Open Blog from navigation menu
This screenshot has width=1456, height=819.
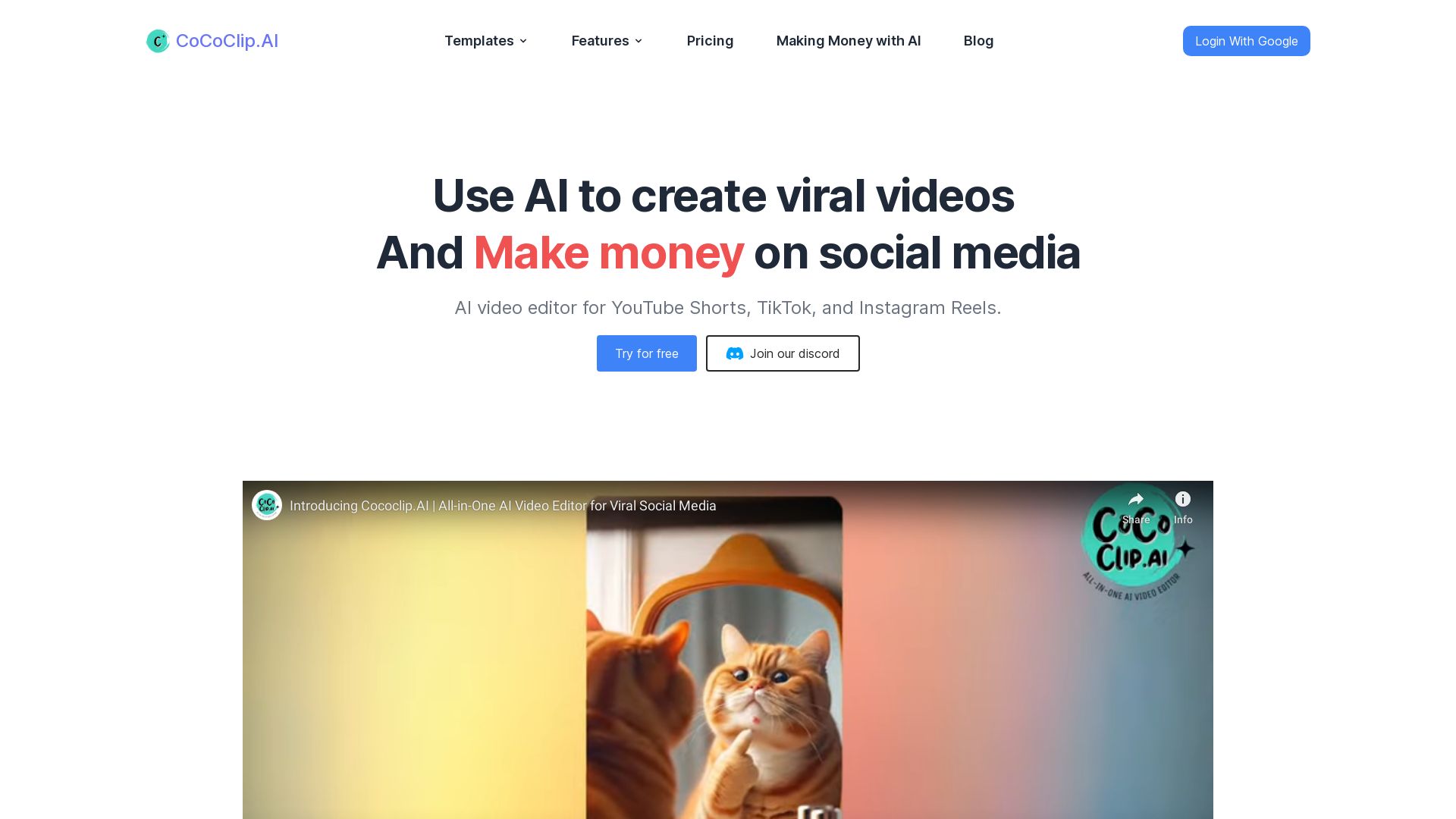[978, 41]
